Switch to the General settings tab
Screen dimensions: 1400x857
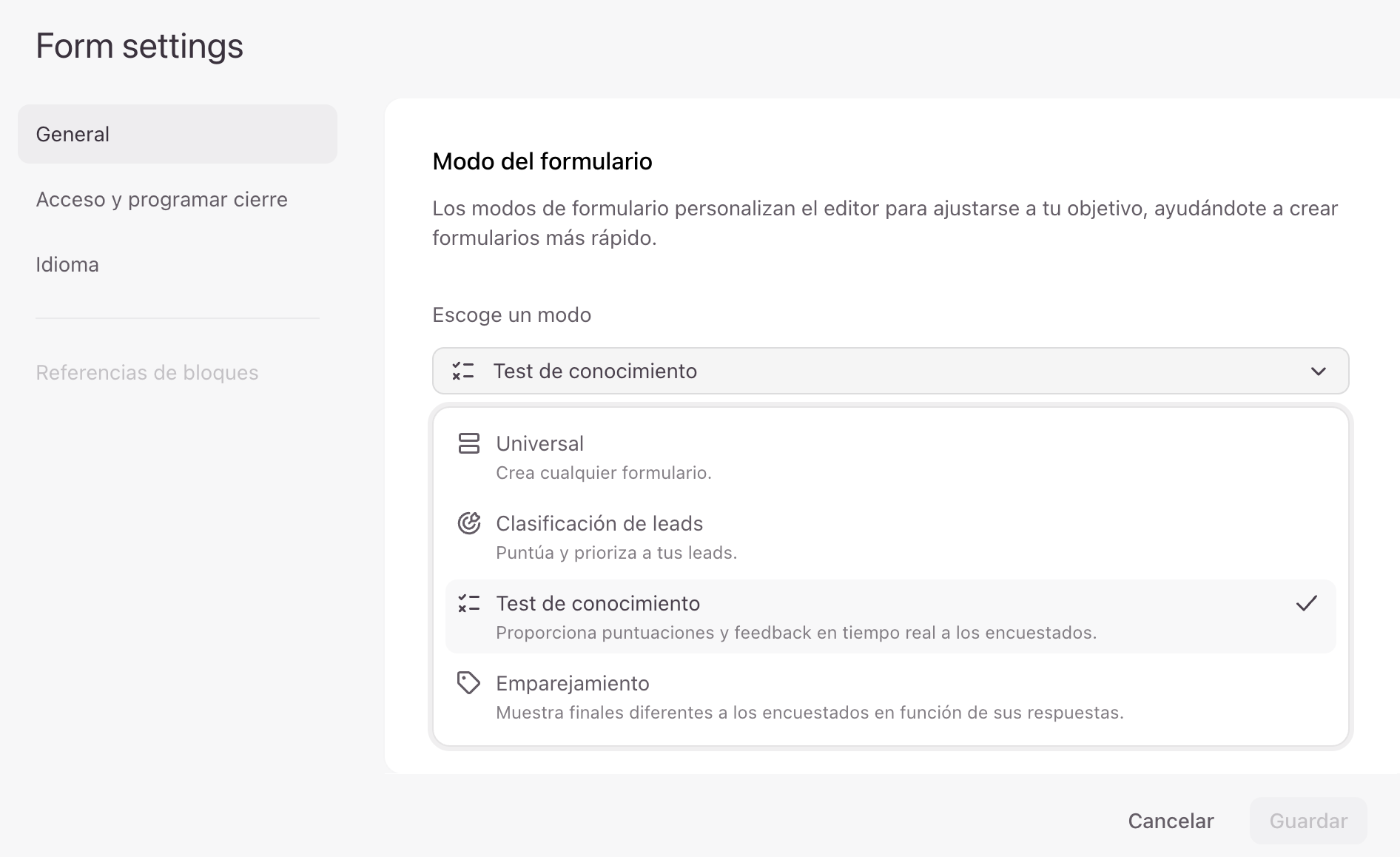(178, 134)
